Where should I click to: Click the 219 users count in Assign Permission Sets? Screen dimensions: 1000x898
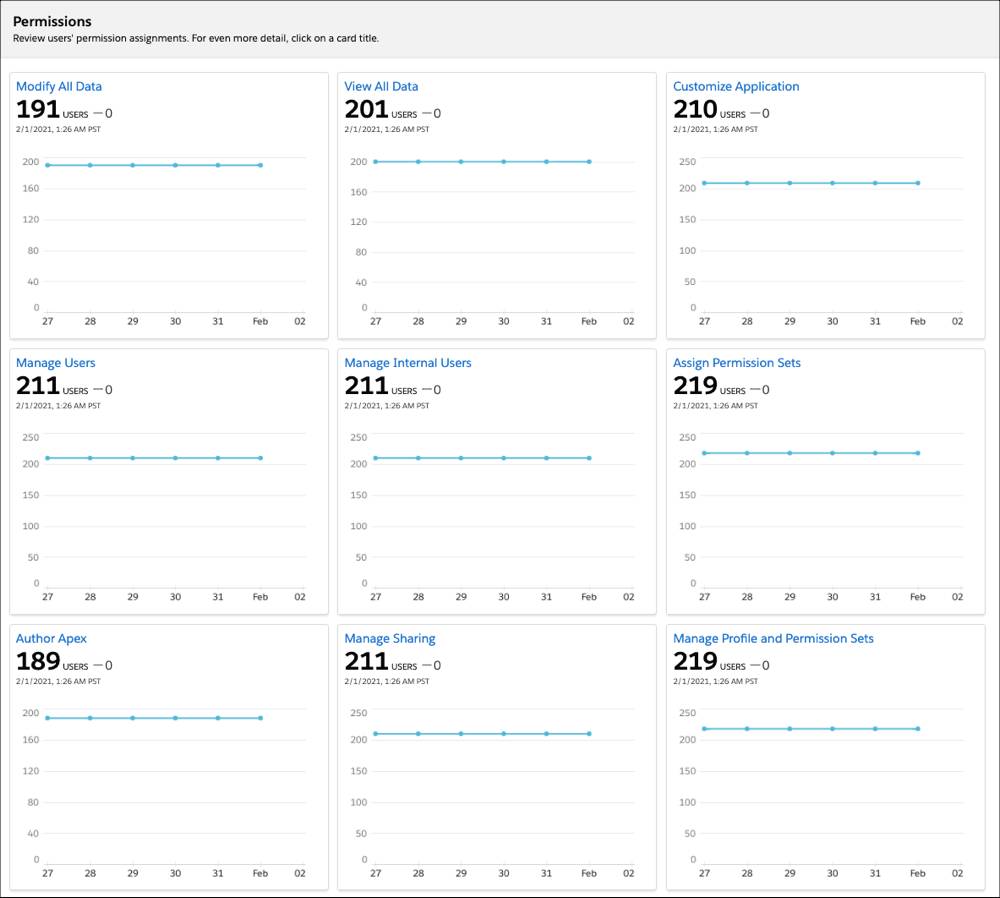click(x=695, y=386)
